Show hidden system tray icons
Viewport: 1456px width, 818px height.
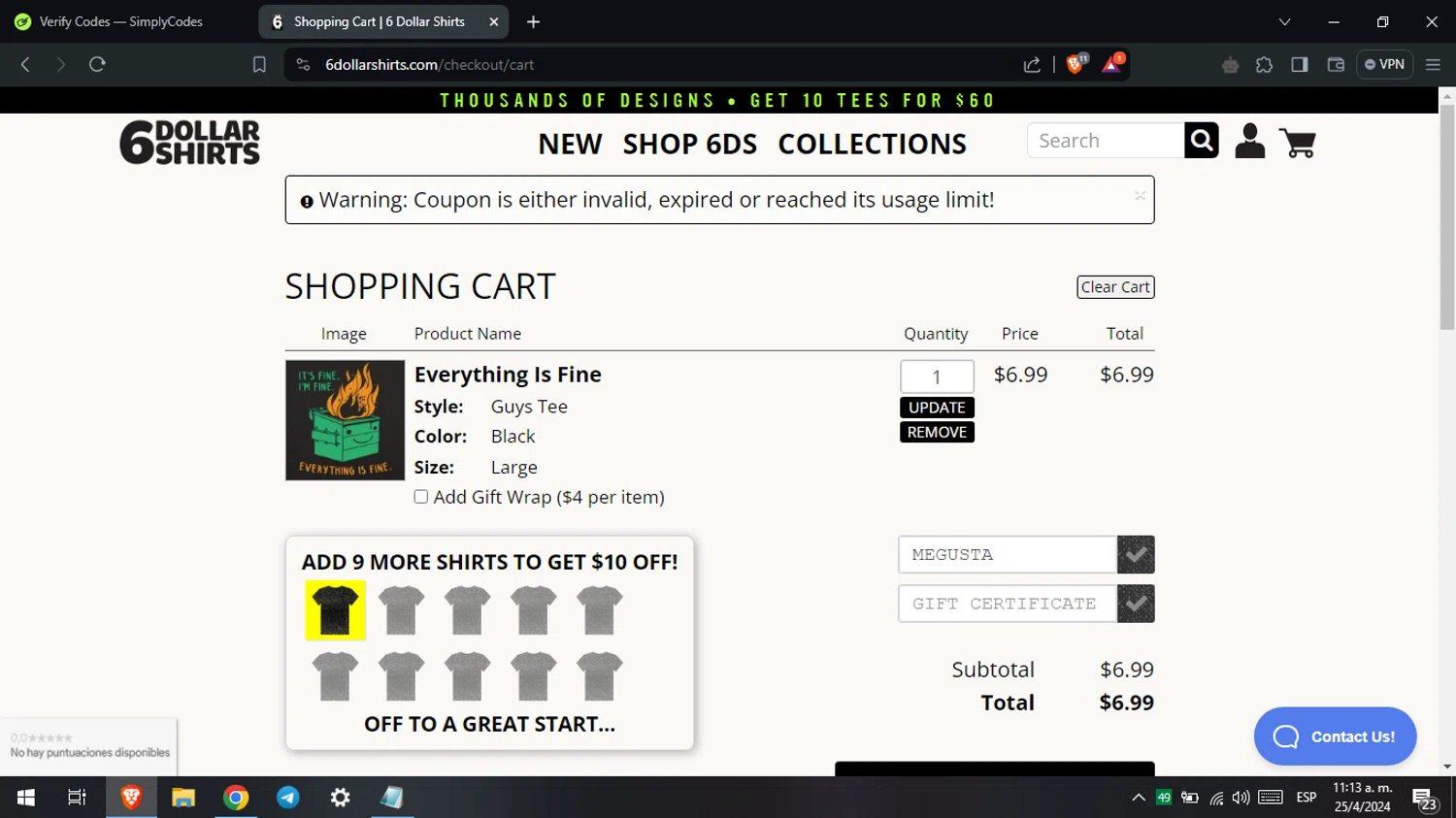point(1139,798)
